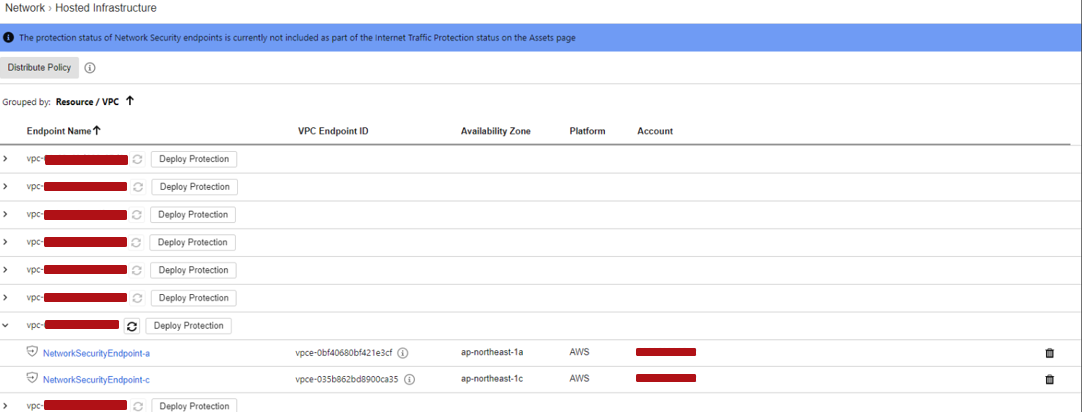This screenshot has height=413, width=1082.
Task: Click the shield icon of NetworkSecurityEndpoint-a
Action: (32, 352)
